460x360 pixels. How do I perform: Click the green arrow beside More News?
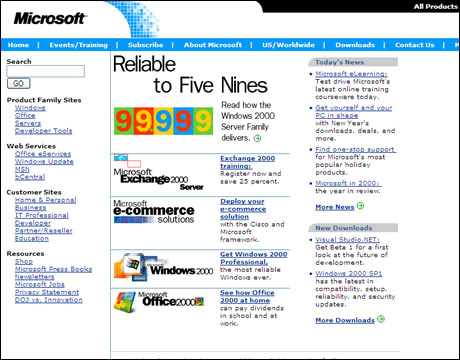[360, 206]
